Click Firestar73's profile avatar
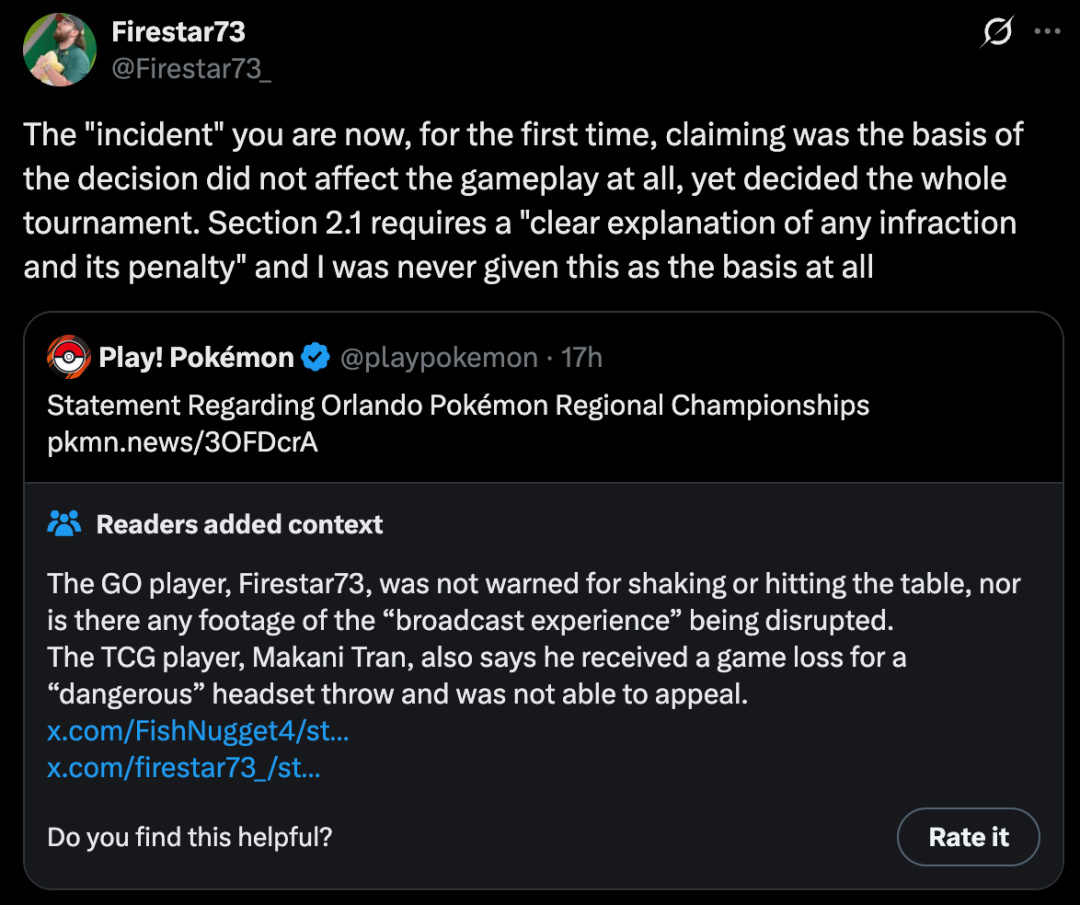1080x905 pixels. [60, 50]
